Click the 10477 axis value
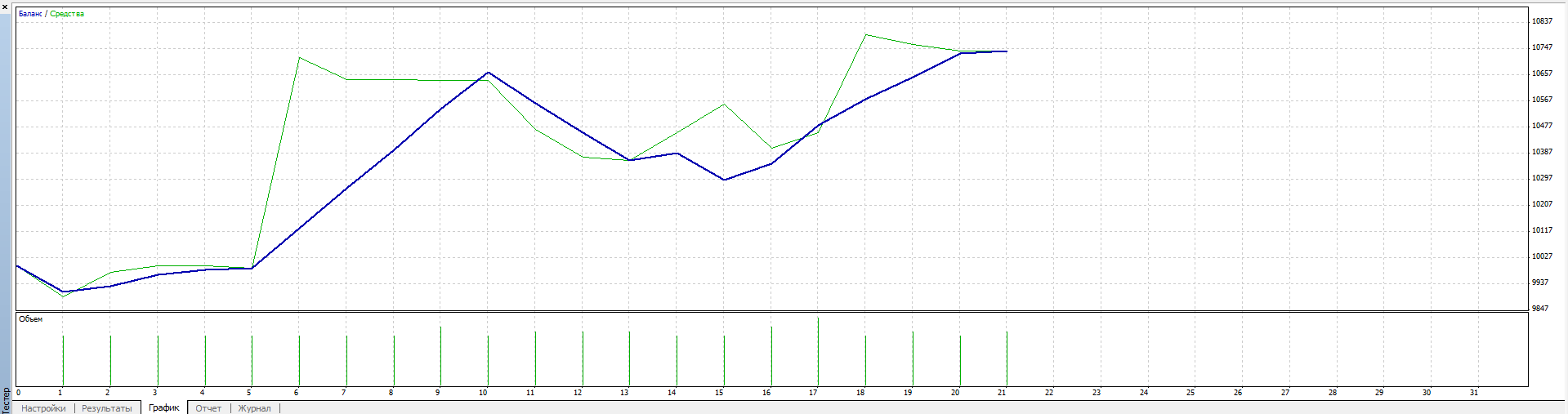 point(1542,126)
